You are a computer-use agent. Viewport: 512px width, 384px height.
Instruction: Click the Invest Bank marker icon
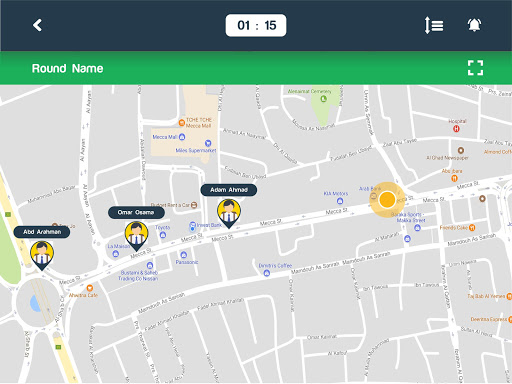[x=192, y=226]
